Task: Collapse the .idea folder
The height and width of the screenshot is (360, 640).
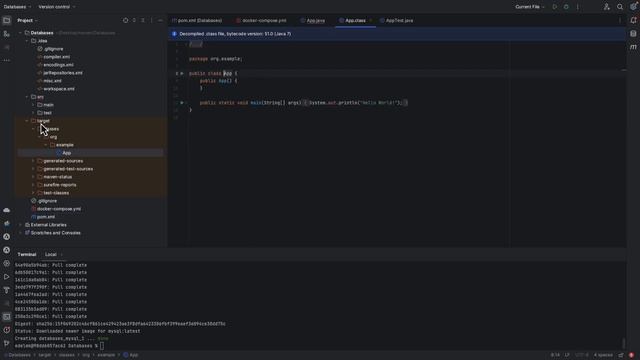Action: click(x=27, y=41)
